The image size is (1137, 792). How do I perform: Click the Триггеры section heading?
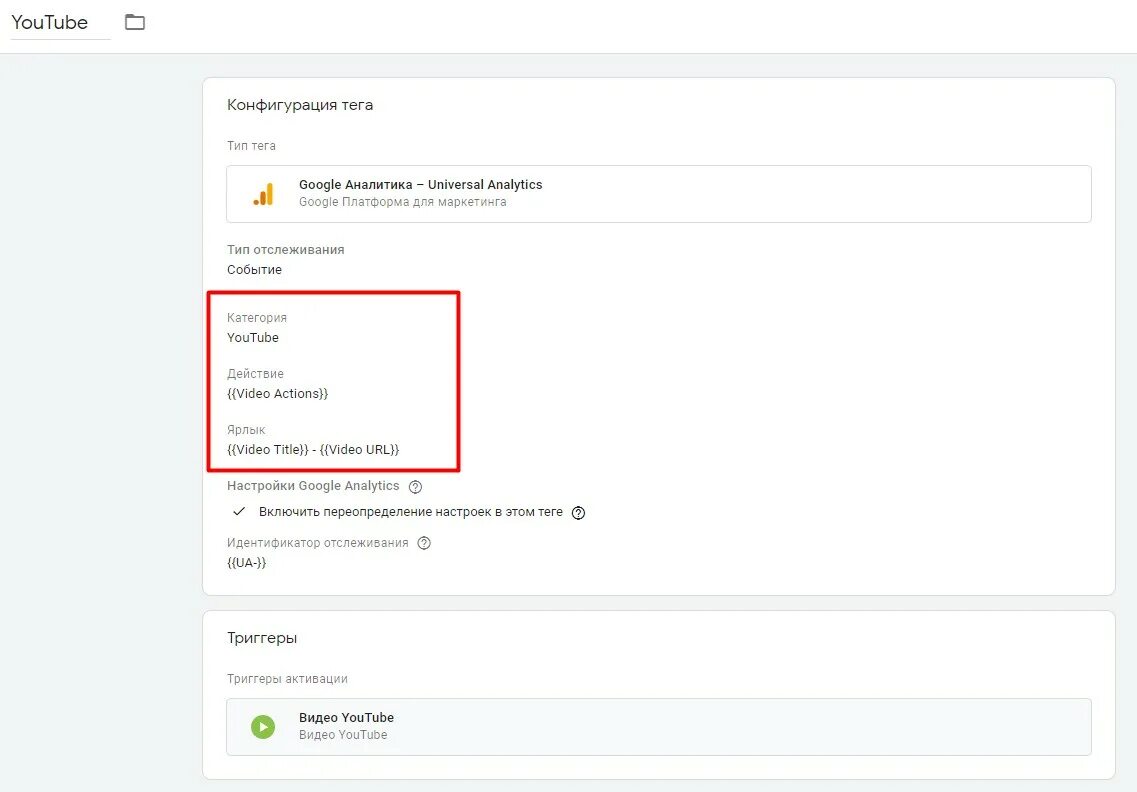(262, 638)
